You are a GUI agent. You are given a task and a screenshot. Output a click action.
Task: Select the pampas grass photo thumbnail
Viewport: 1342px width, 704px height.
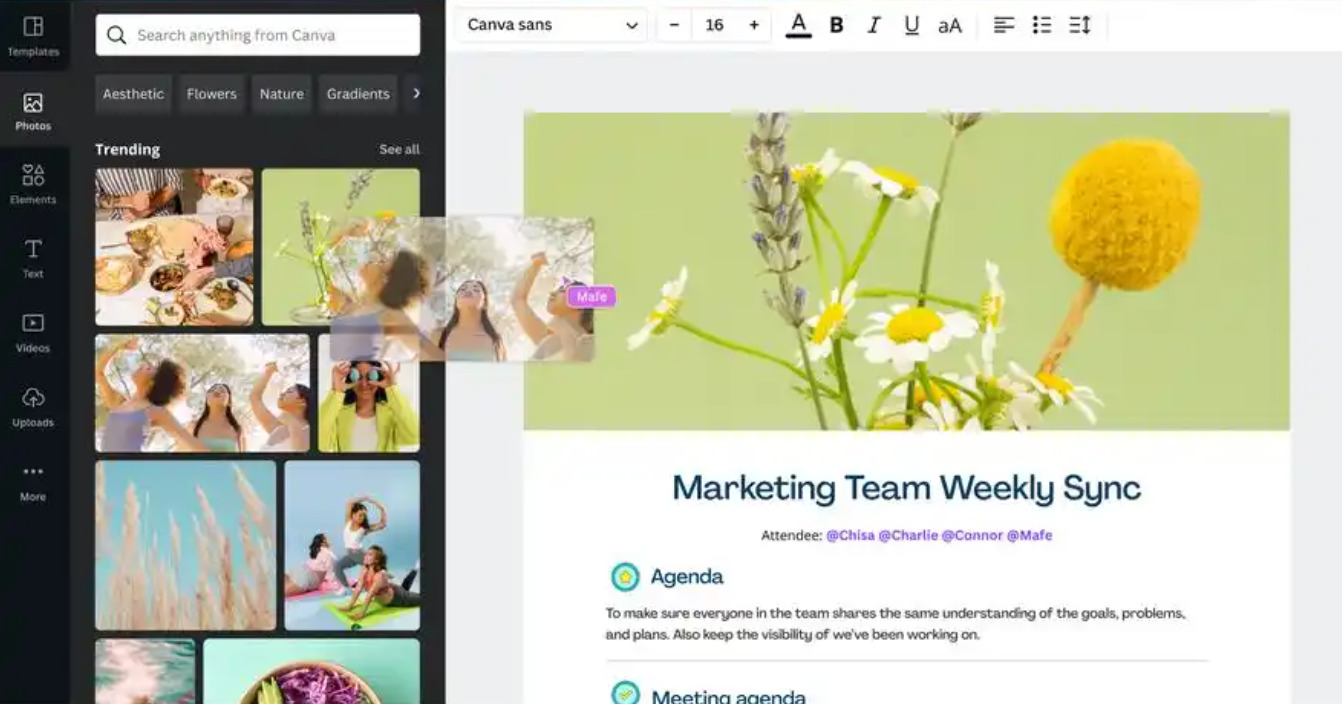(x=185, y=545)
